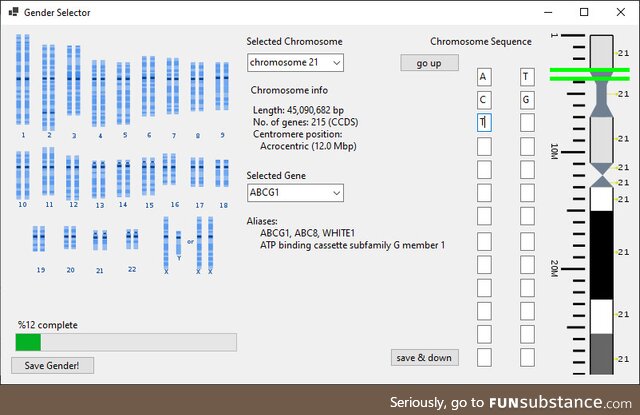Select the chromosome 21 pair image
The height and width of the screenshot is (415, 640).
tap(100, 238)
